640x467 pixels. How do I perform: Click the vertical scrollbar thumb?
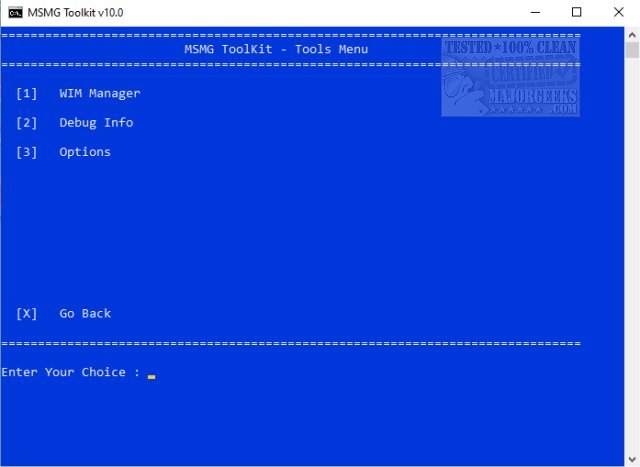click(632, 50)
